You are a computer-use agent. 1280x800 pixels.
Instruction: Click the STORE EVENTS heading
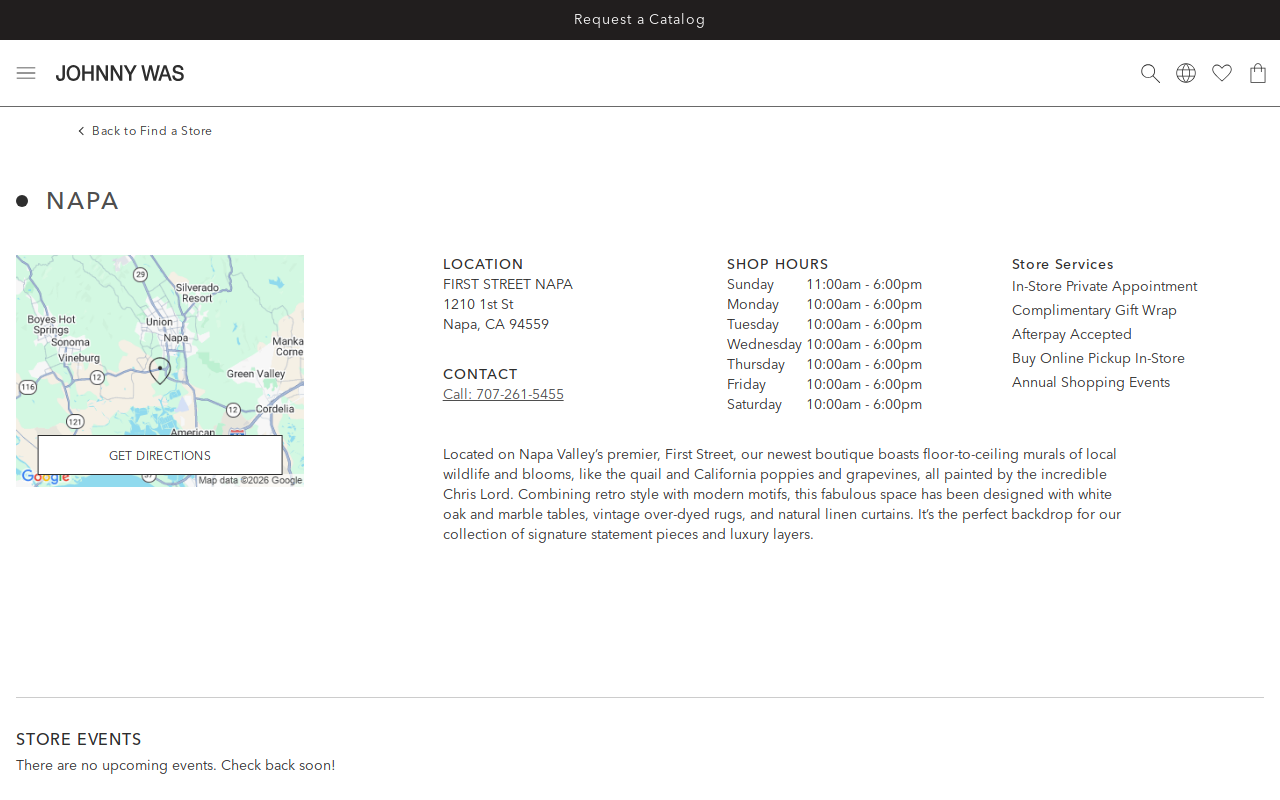[79, 740]
